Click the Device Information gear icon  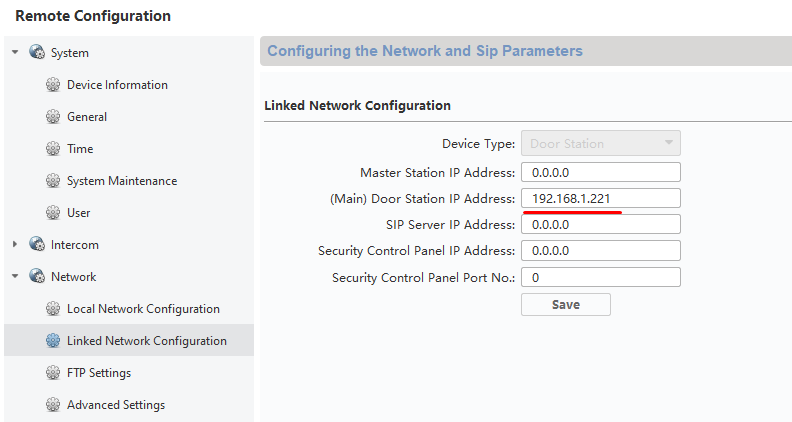pos(53,84)
